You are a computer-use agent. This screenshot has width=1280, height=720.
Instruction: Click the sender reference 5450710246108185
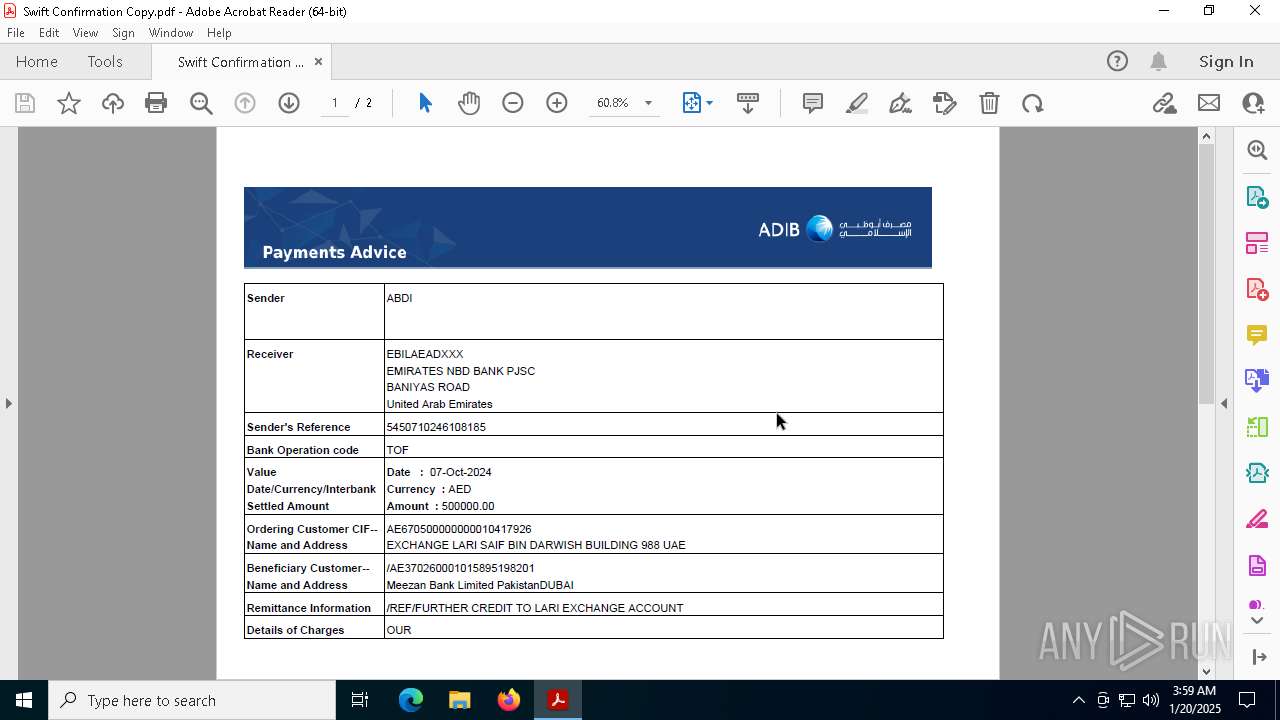point(436,427)
